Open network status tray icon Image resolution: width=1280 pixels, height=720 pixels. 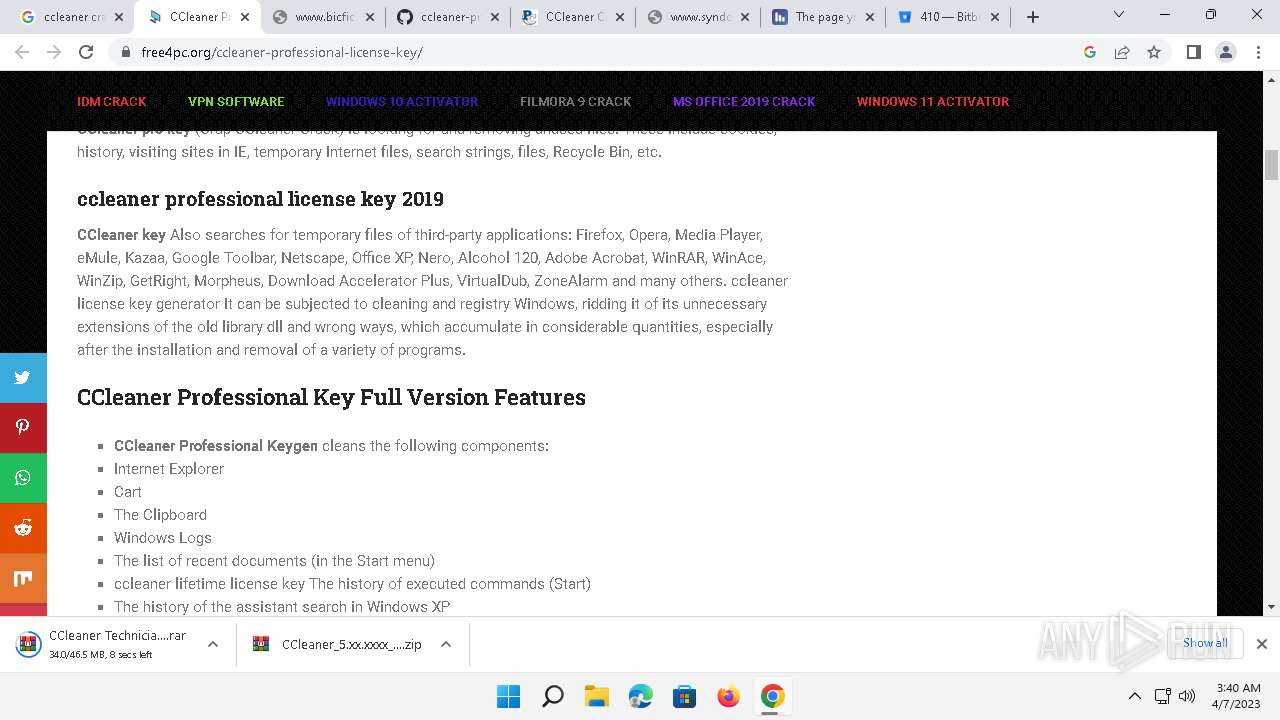click(x=1162, y=696)
